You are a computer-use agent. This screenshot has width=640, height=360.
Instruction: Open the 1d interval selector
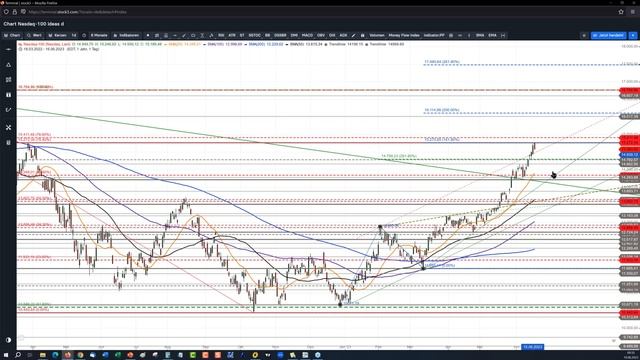tap(74, 36)
